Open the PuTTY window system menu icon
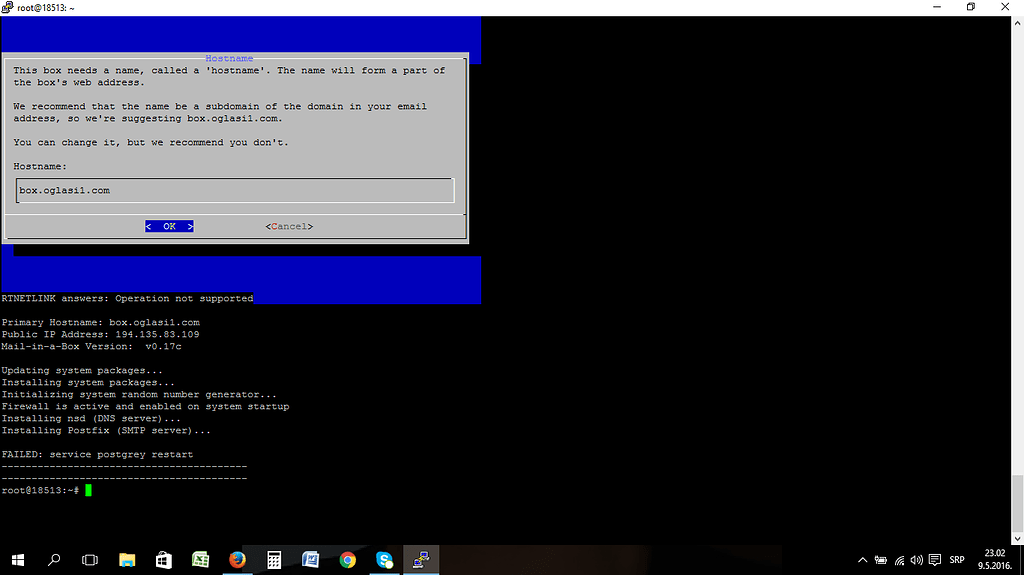This screenshot has width=1024, height=575. tap(7, 7)
